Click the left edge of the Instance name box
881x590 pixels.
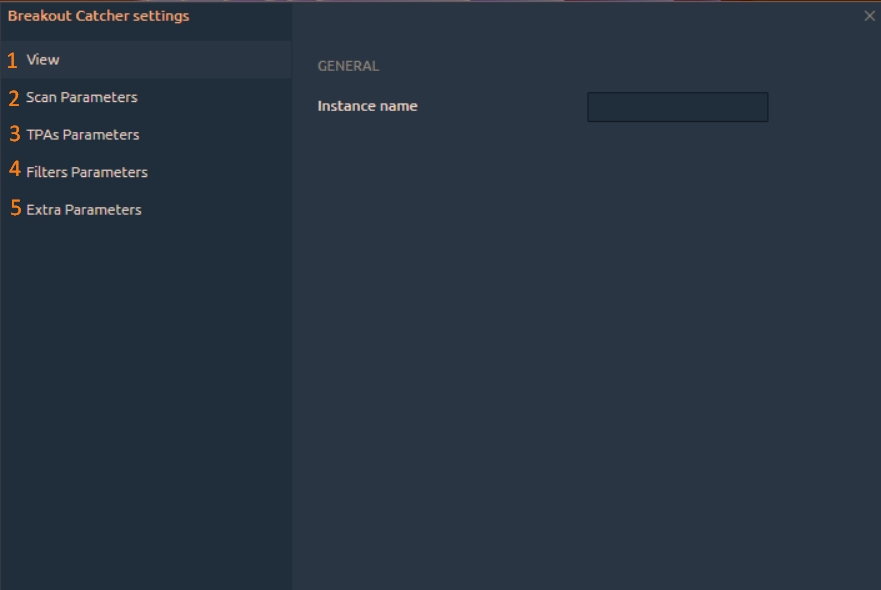coord(593,107)
